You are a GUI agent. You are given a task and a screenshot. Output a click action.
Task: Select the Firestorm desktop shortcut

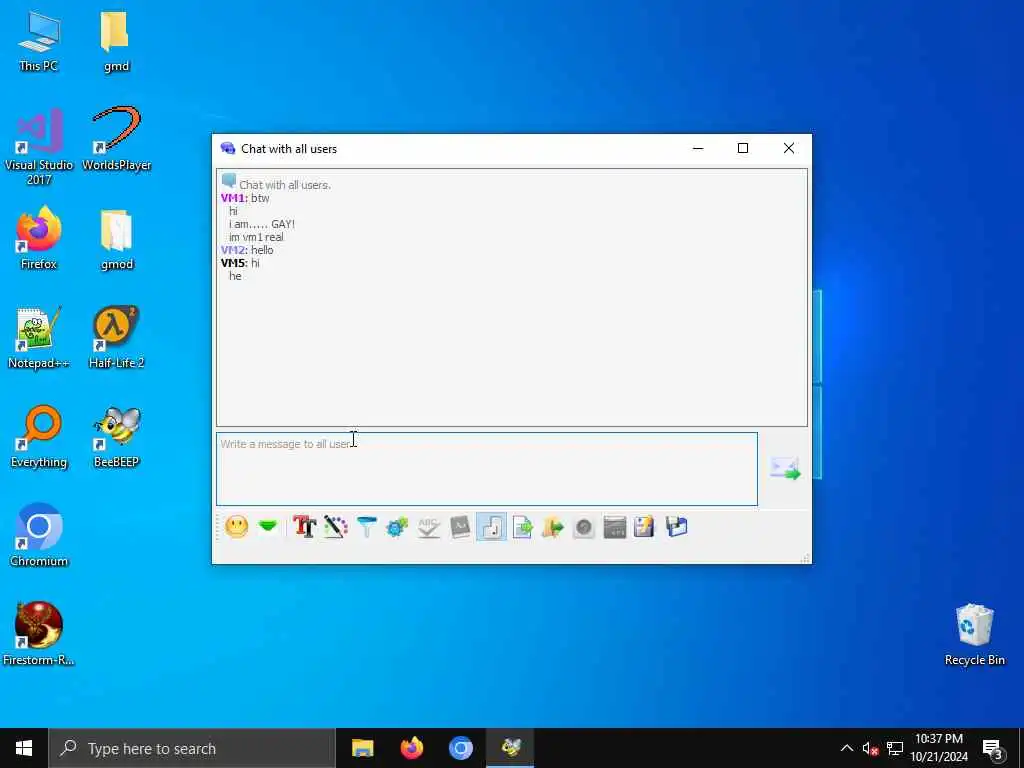click(x=39, y=633)
